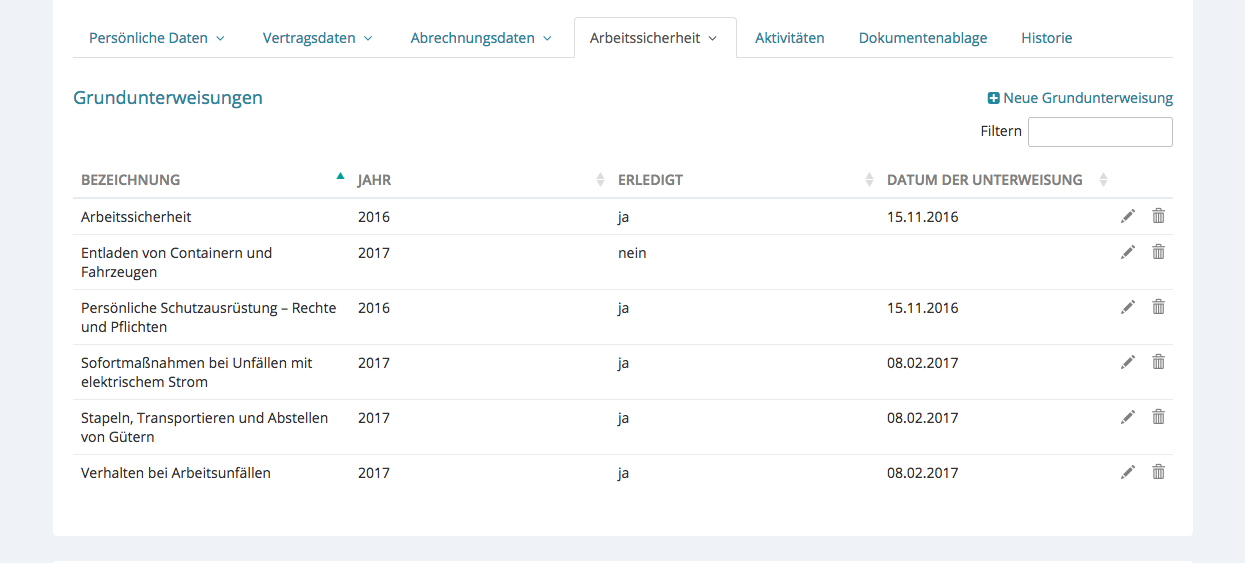Delete the Verhalten bei Arbeitsunfällen entry

pos(1158,472)
